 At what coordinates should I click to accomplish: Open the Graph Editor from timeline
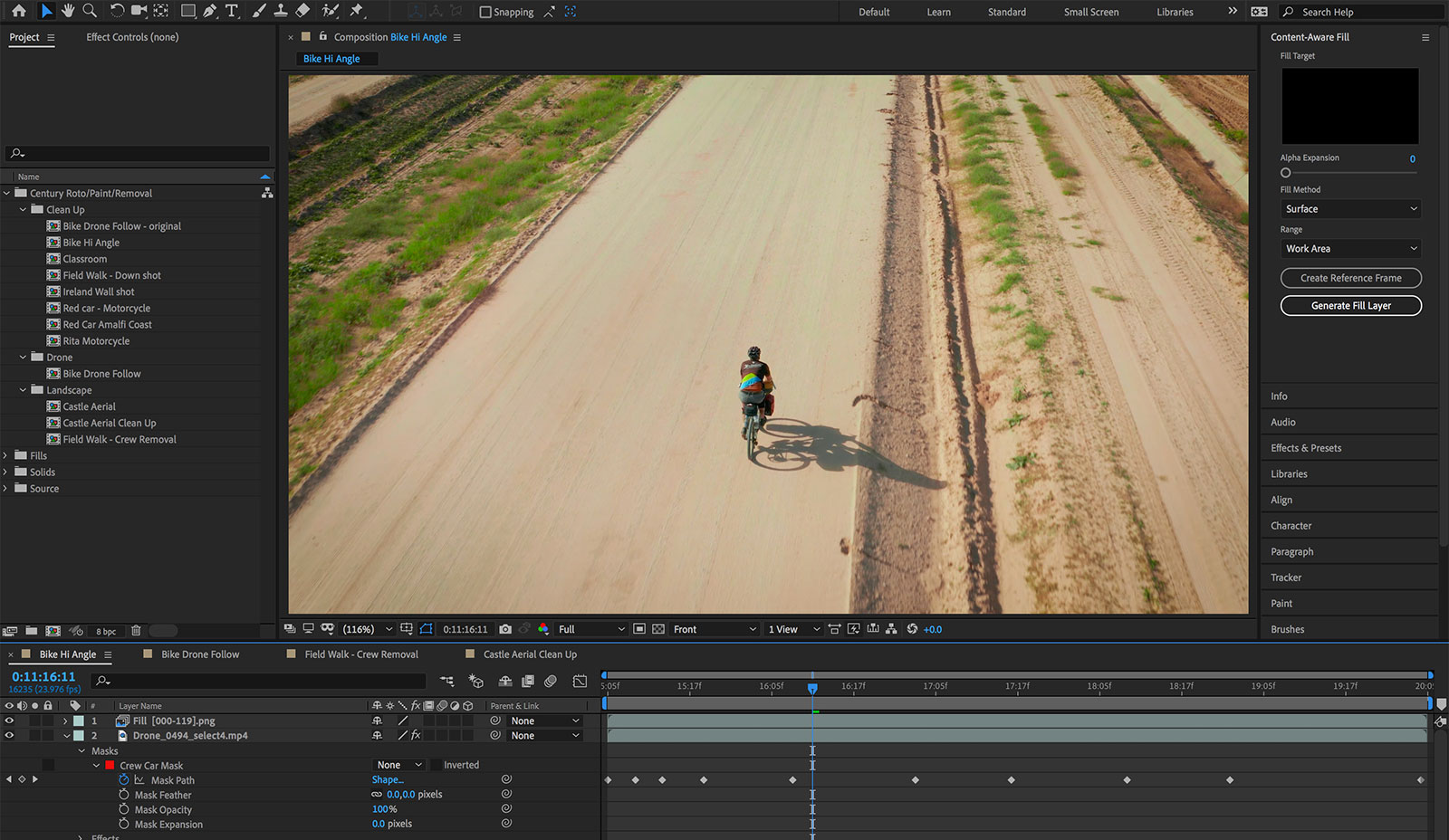click(580, 681)
